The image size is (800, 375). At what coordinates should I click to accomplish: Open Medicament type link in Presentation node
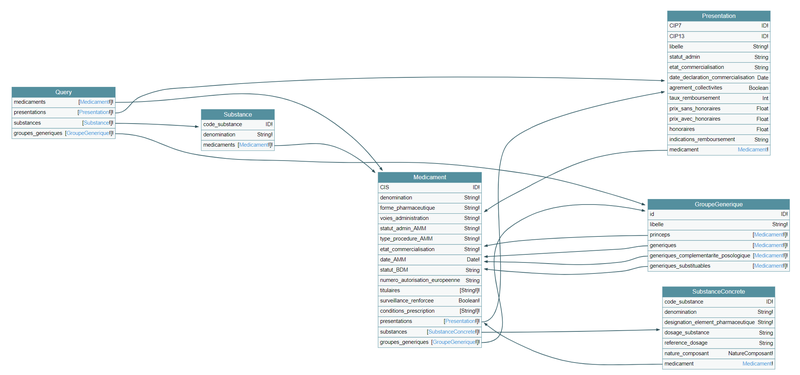pos(752,150)
